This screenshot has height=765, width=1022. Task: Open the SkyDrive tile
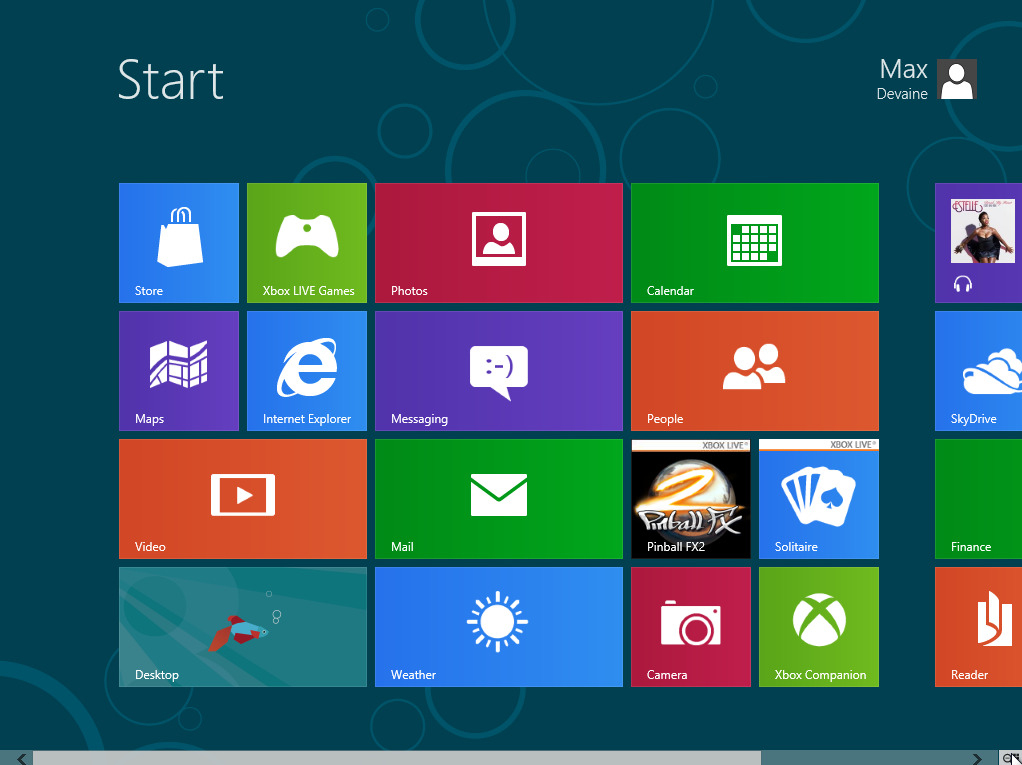(x=978, y=371)
